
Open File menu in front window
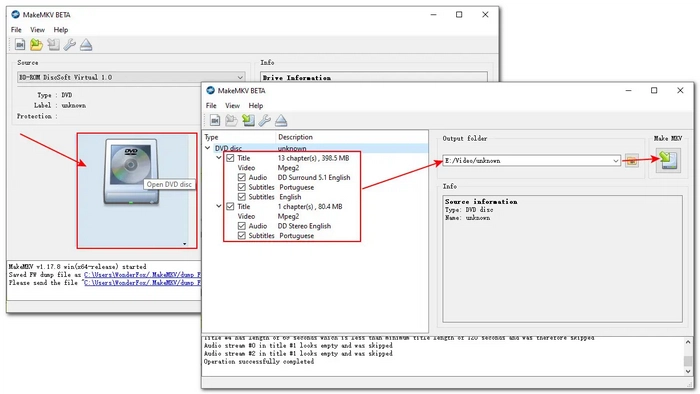click(211, 106)
